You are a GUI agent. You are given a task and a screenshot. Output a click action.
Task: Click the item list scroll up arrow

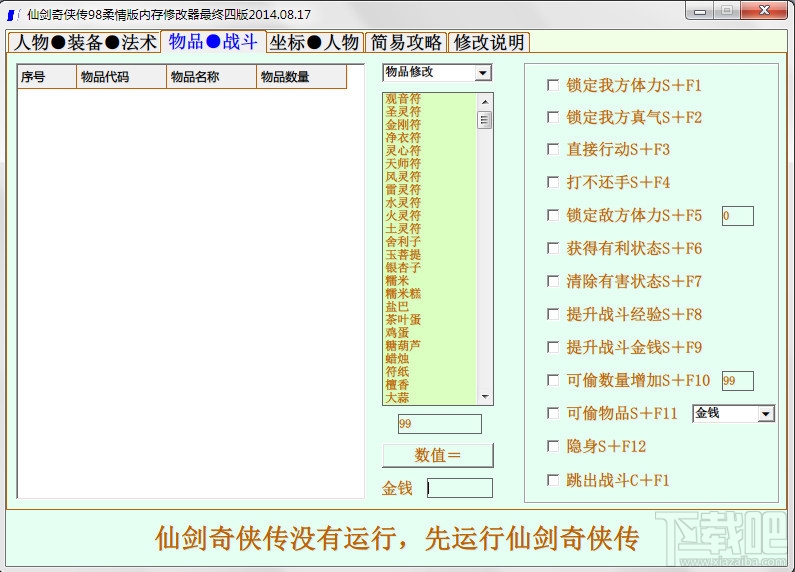point(485,102)
